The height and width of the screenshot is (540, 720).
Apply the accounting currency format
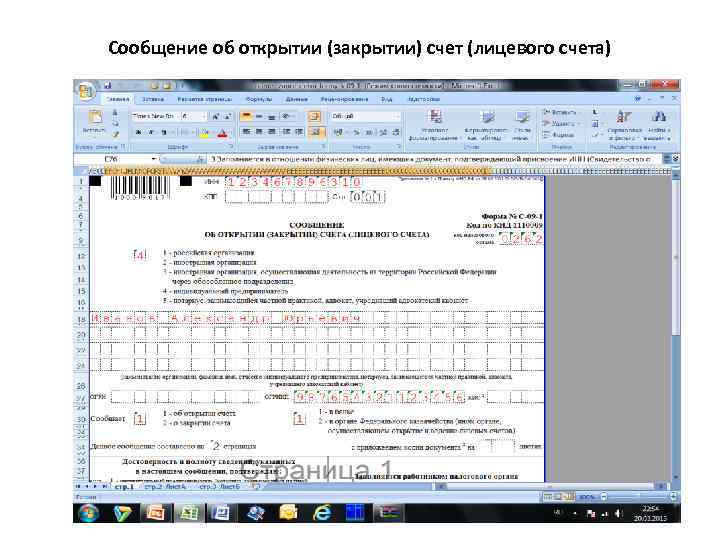point(339,132)
